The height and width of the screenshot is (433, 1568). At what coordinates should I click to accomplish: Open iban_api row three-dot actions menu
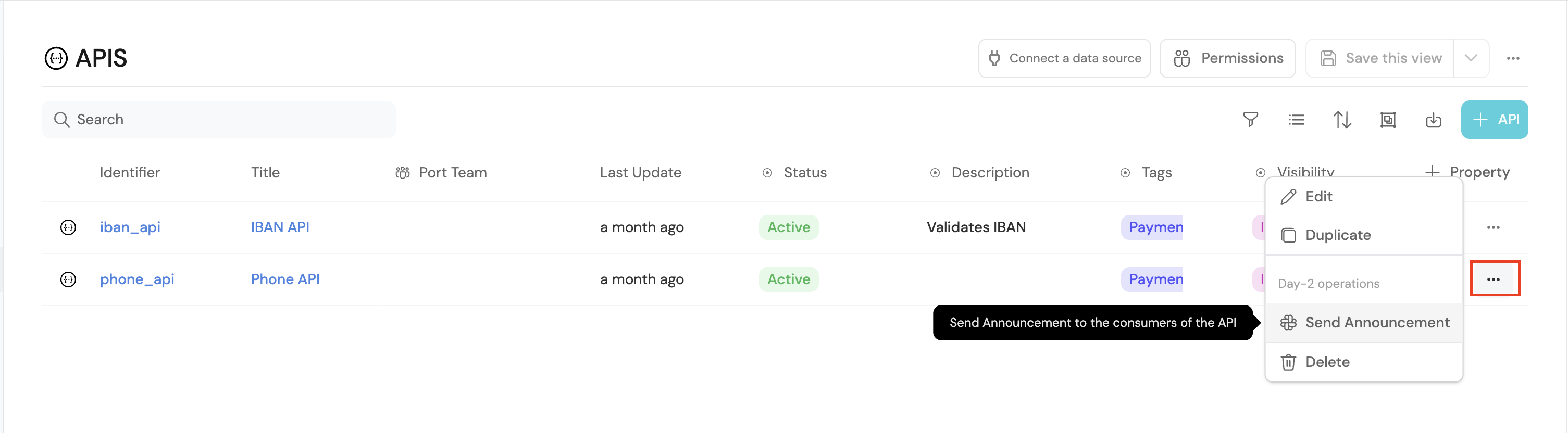click(x=1493, y=227)
